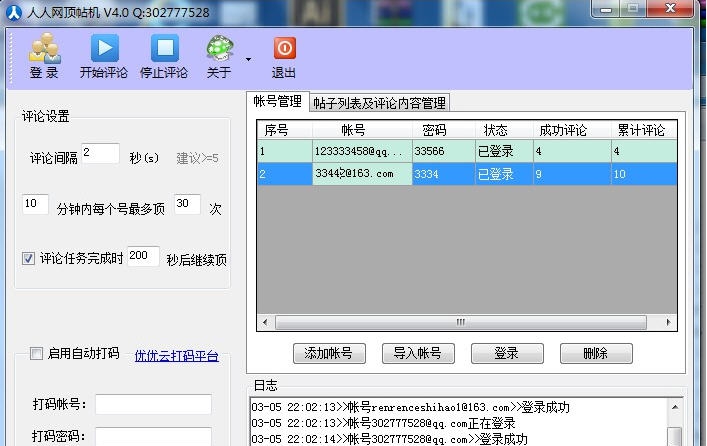Click right arrow of table scrollbar

coord(668,322)
